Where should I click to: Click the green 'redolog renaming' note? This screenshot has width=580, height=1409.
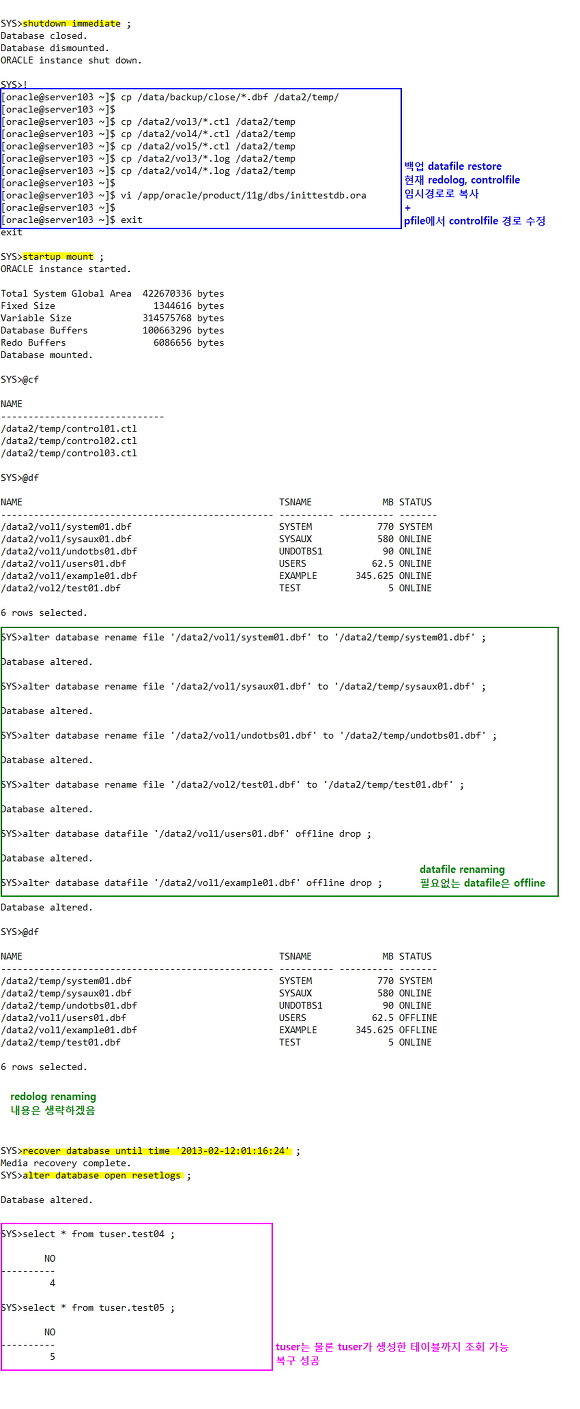click(53, 1097)
